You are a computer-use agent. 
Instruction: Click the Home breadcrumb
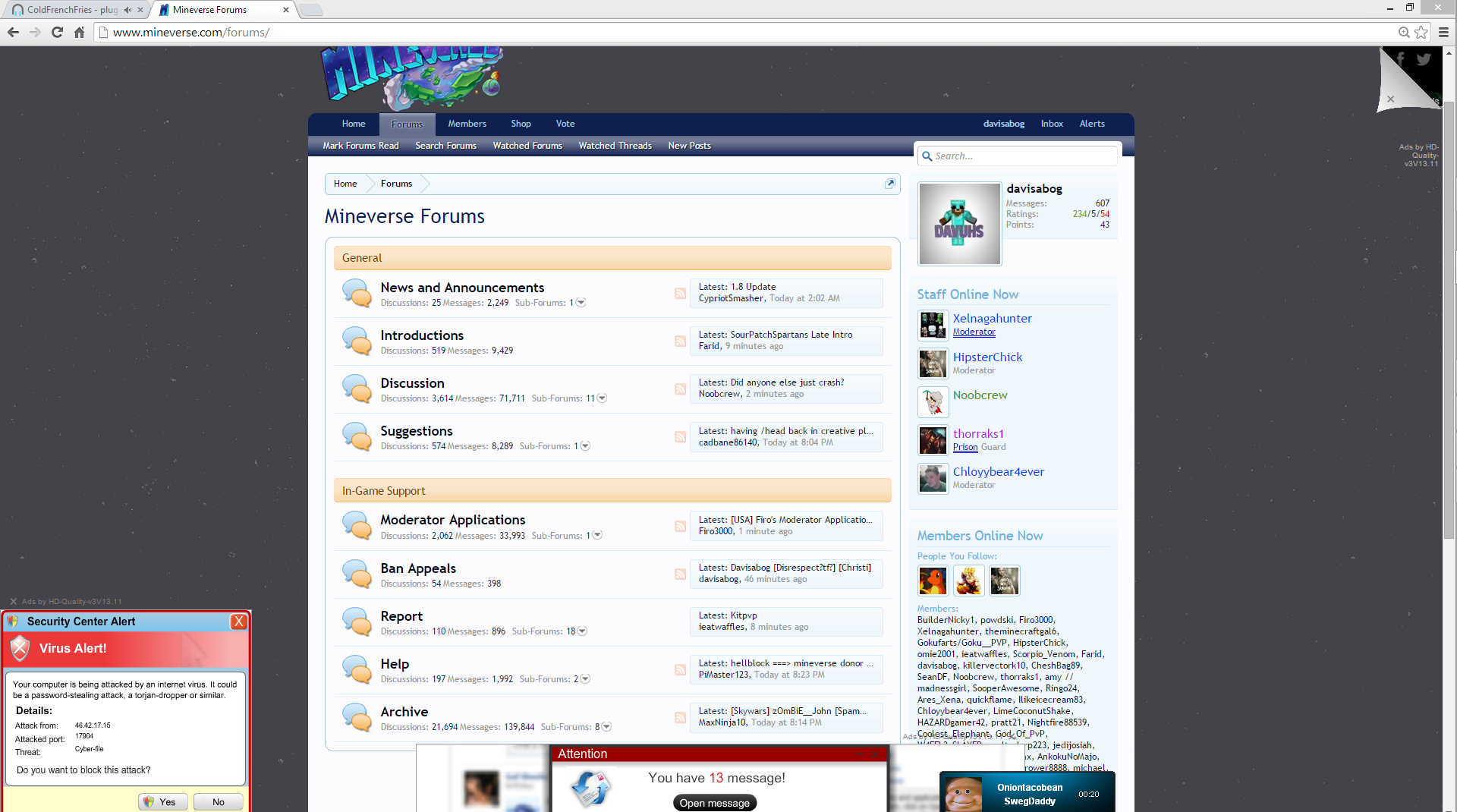click(345, 184)
